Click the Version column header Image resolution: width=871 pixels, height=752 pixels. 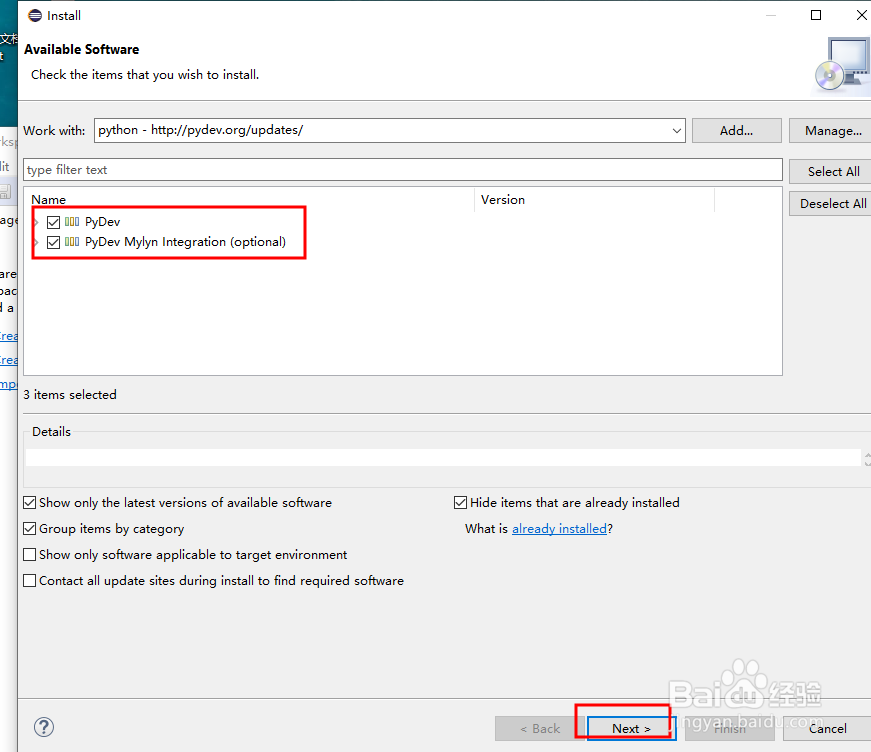[594, 199]
